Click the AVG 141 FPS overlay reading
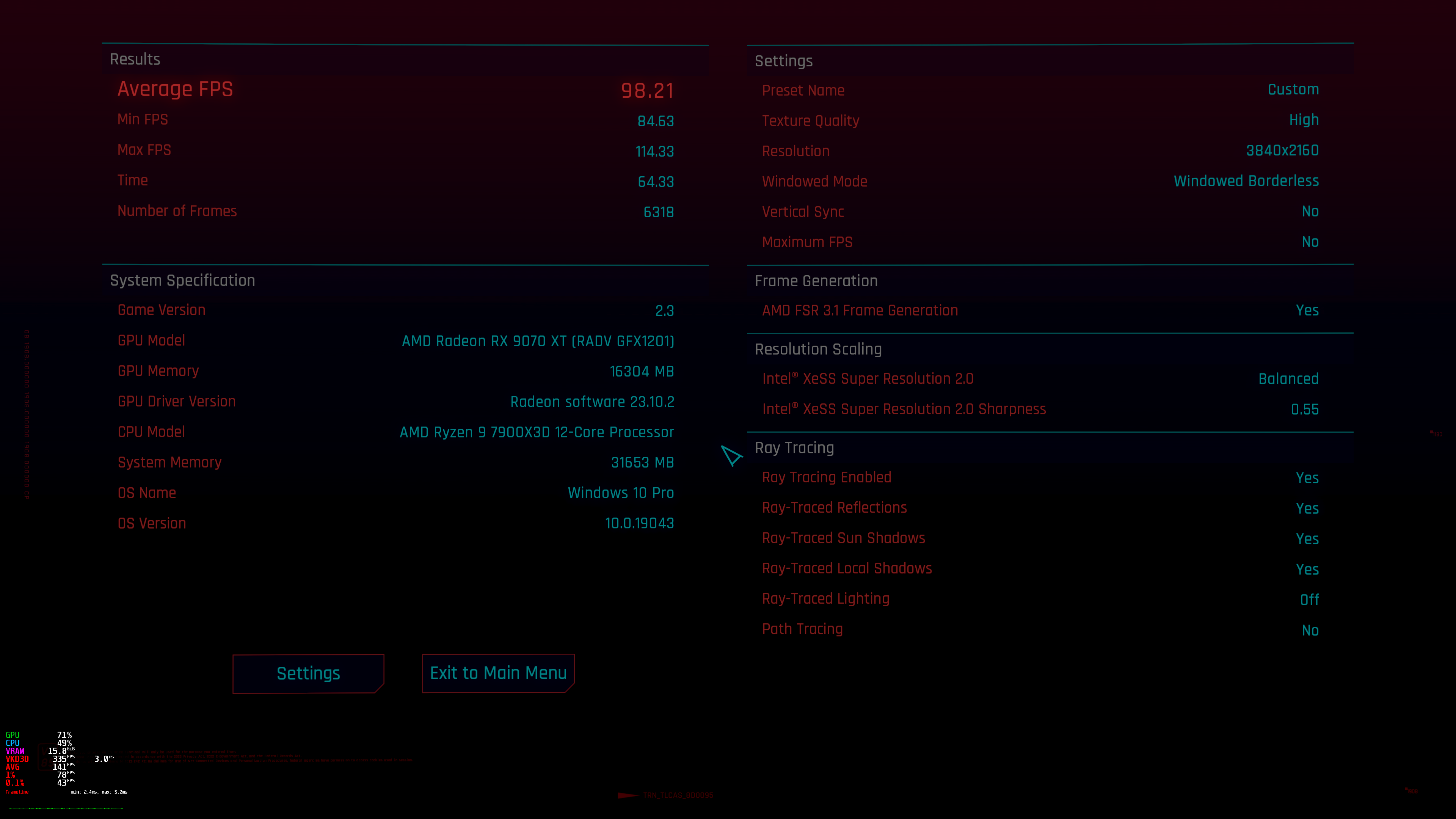The width and height of the screenshot is (1456, 819). pos(40,767)
